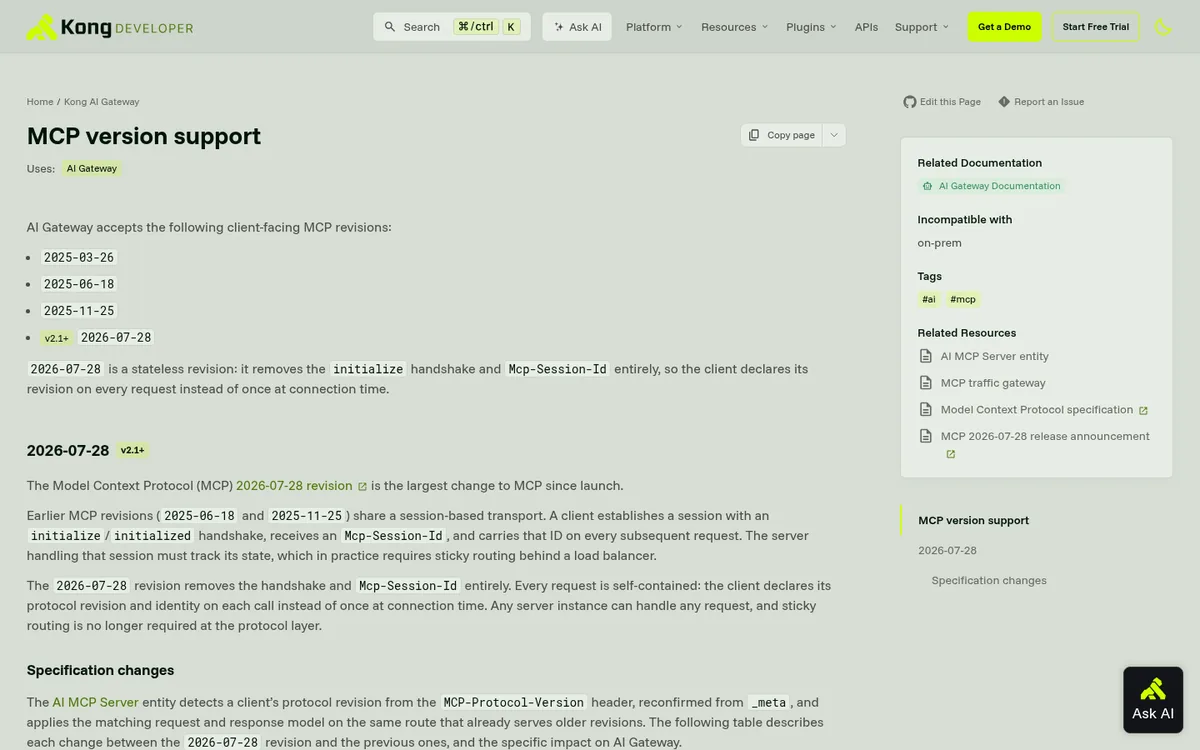1200x750 pixels.
Task: Click the Copy page button
Action: (782, 135)
